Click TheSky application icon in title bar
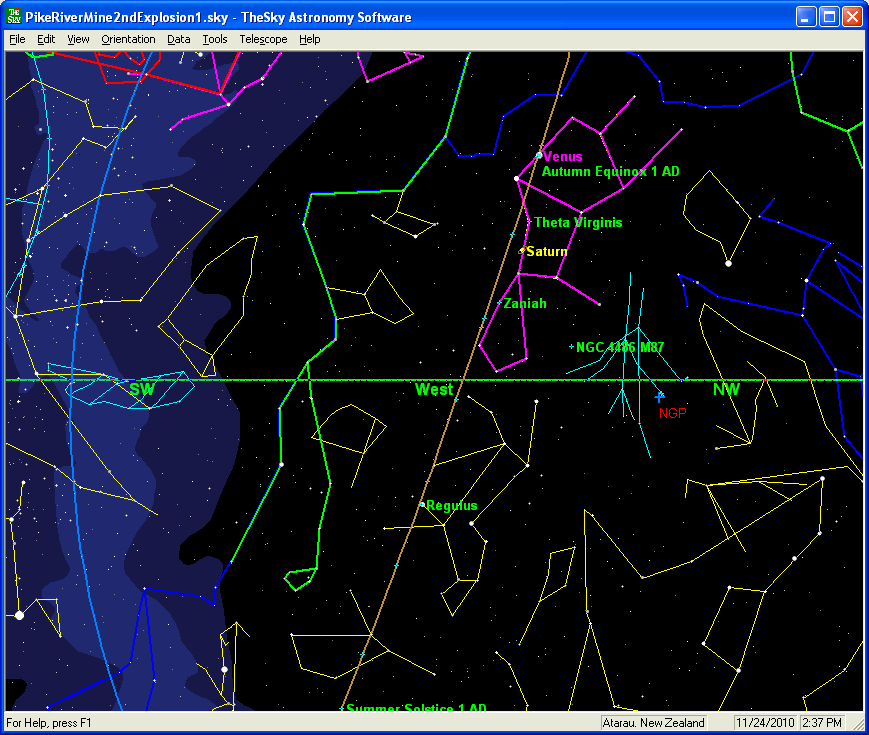869x735 pixels. 15,17
